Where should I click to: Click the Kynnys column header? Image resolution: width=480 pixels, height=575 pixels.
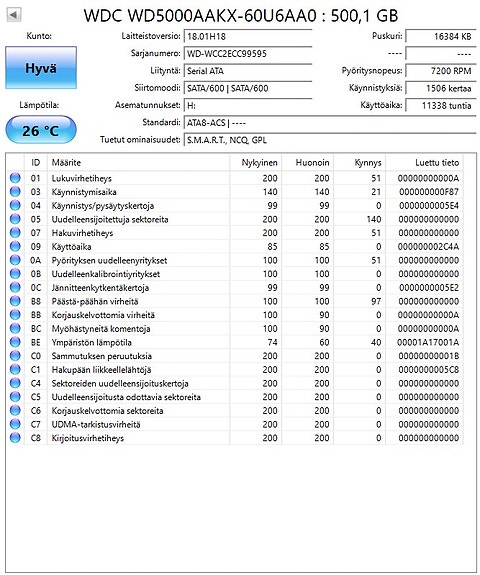tap(359, 162)
